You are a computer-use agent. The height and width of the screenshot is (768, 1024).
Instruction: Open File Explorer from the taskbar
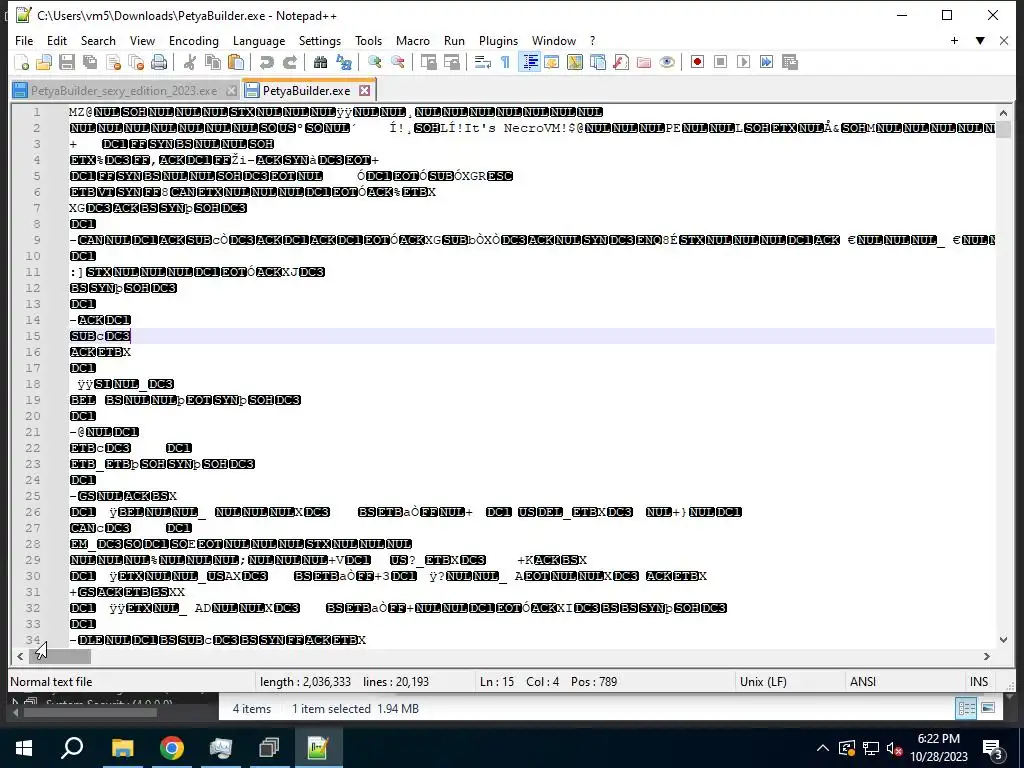coord(122,748)
